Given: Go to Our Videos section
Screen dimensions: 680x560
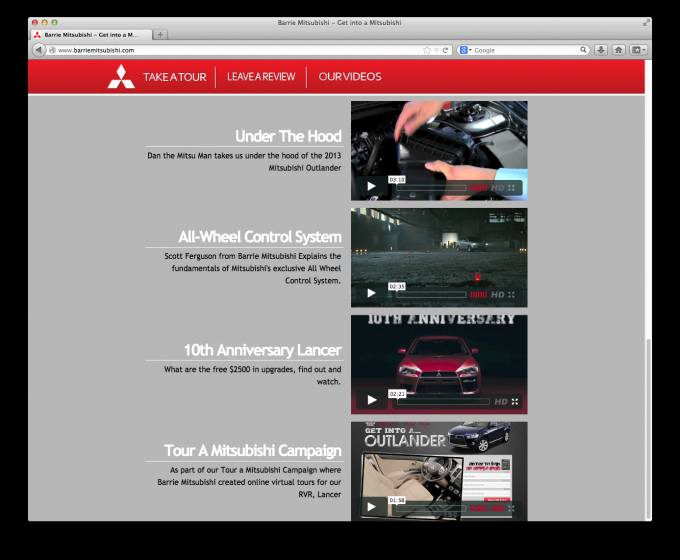Looking at the screenshot, I should coord(350,77).
